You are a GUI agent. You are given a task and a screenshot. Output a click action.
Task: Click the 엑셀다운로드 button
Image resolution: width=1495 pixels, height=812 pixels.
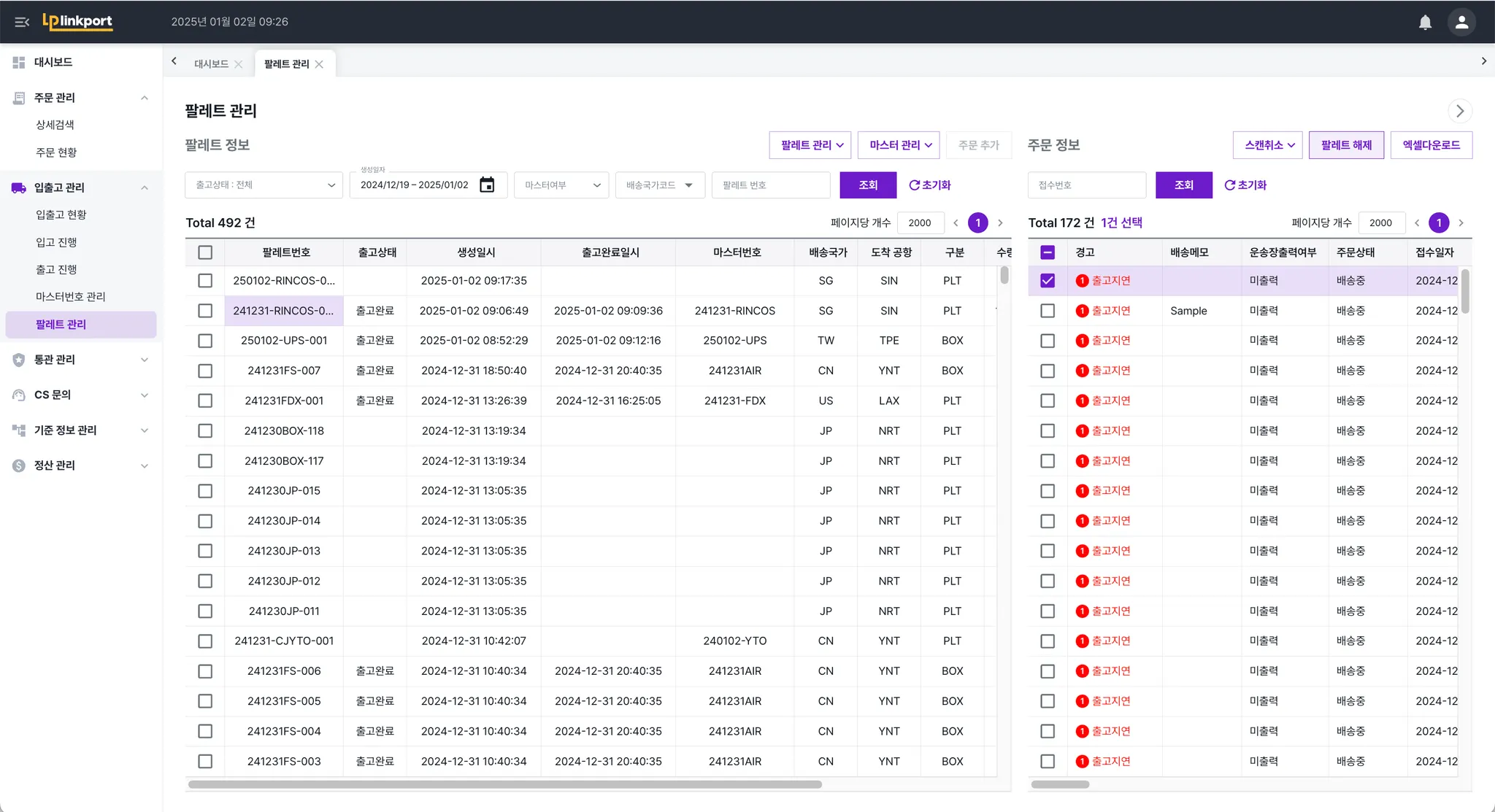(1431, 145)
